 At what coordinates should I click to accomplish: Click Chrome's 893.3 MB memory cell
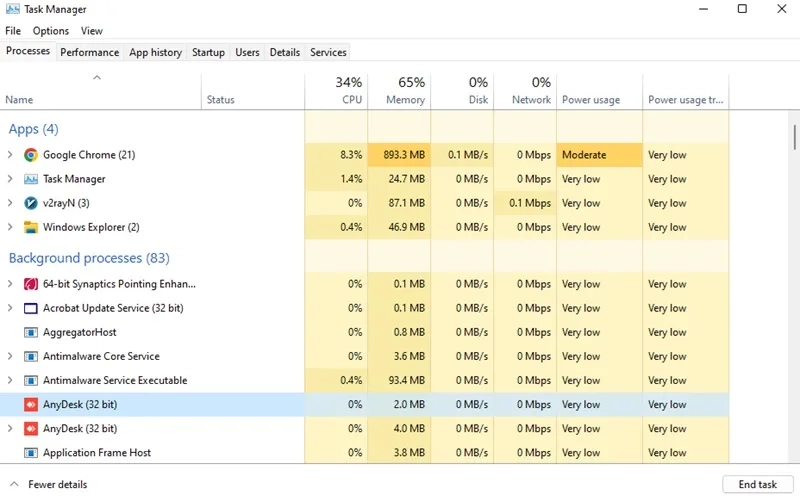click(x=399, y=155)
